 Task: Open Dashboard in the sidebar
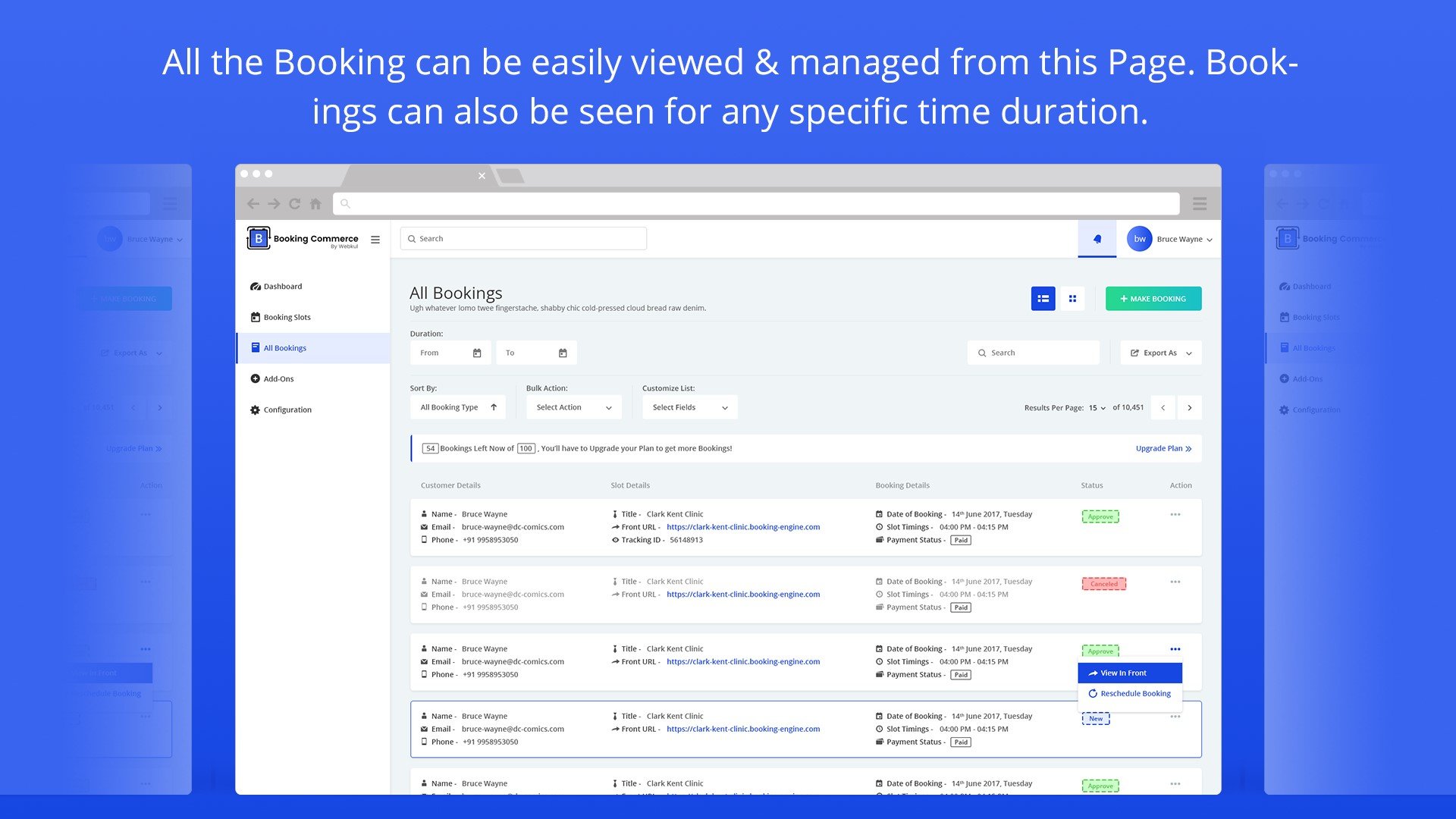point(312,287)
